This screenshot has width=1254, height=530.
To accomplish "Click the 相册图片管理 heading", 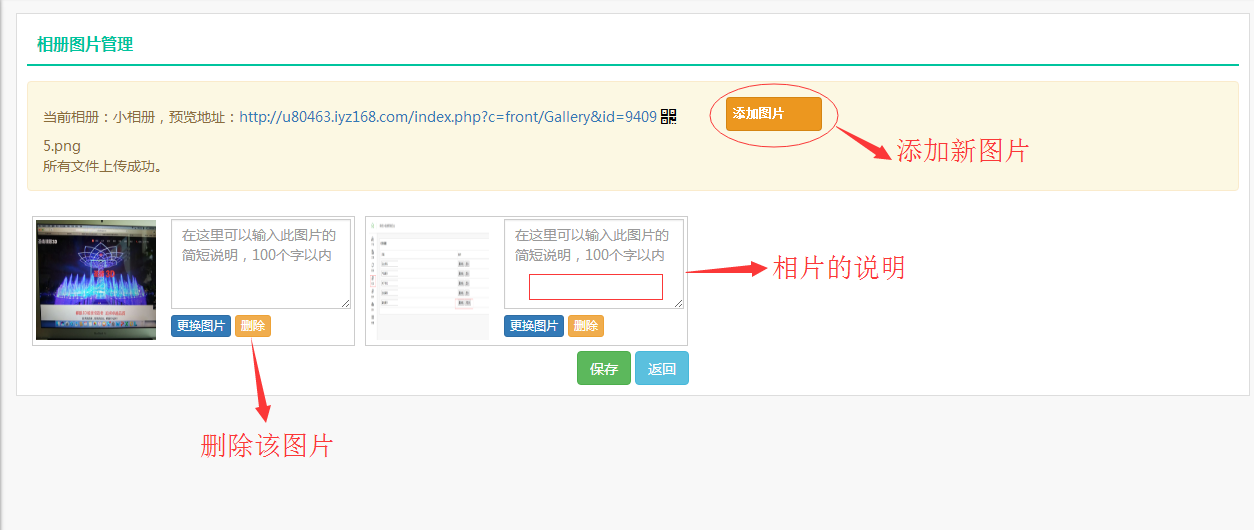I will (x=85, y=44).
